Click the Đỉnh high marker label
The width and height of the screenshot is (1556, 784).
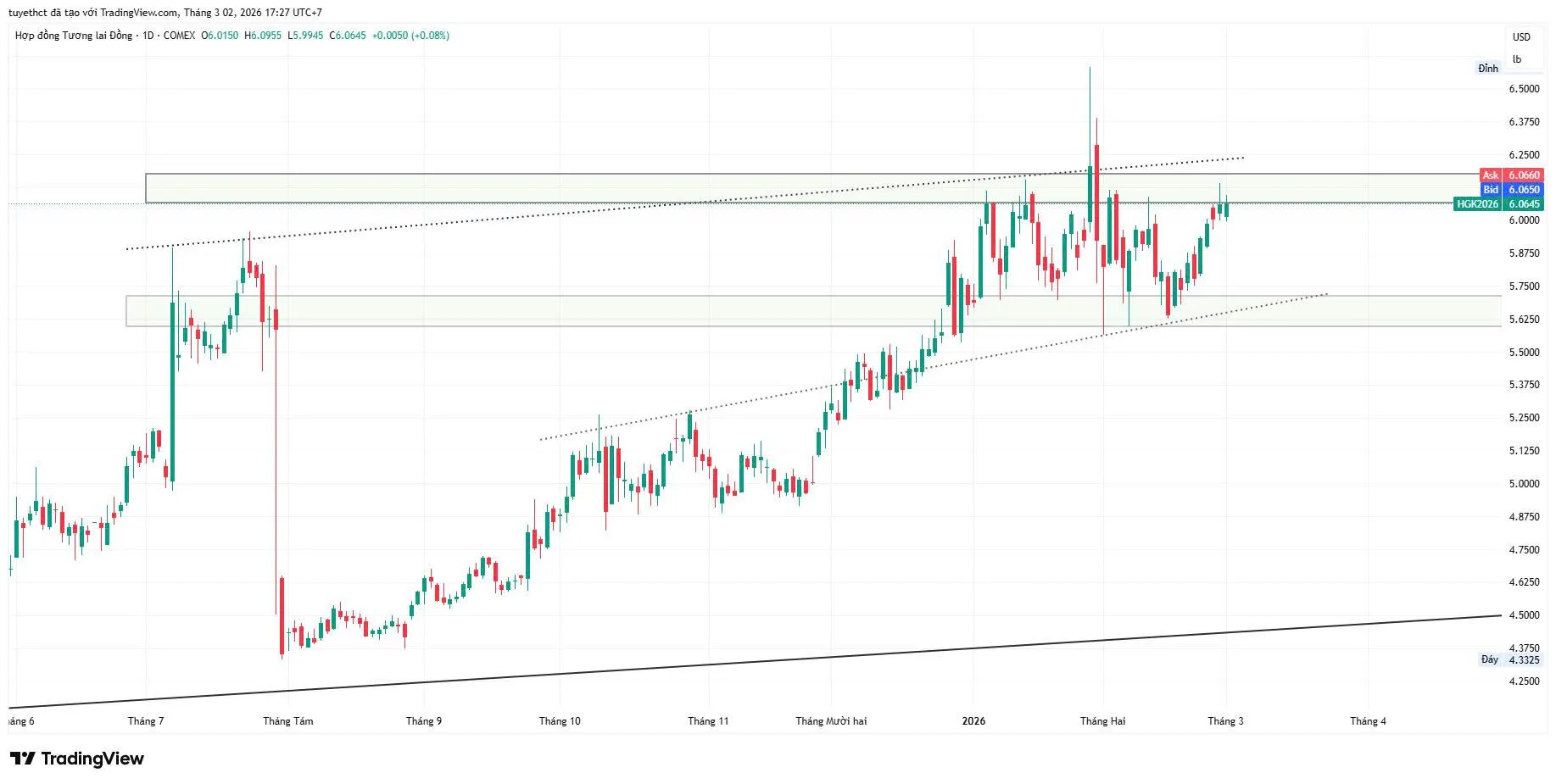point(1488,69)
